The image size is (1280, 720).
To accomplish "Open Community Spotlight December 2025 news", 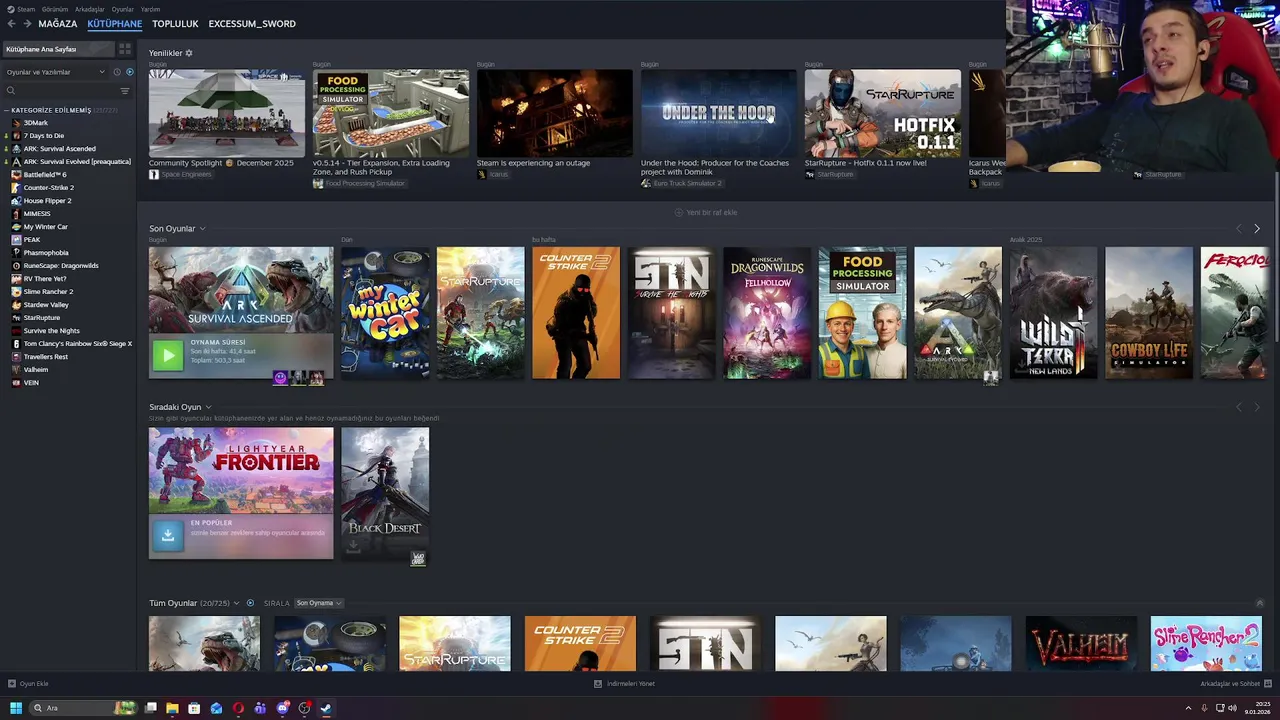I will (227, 113).
